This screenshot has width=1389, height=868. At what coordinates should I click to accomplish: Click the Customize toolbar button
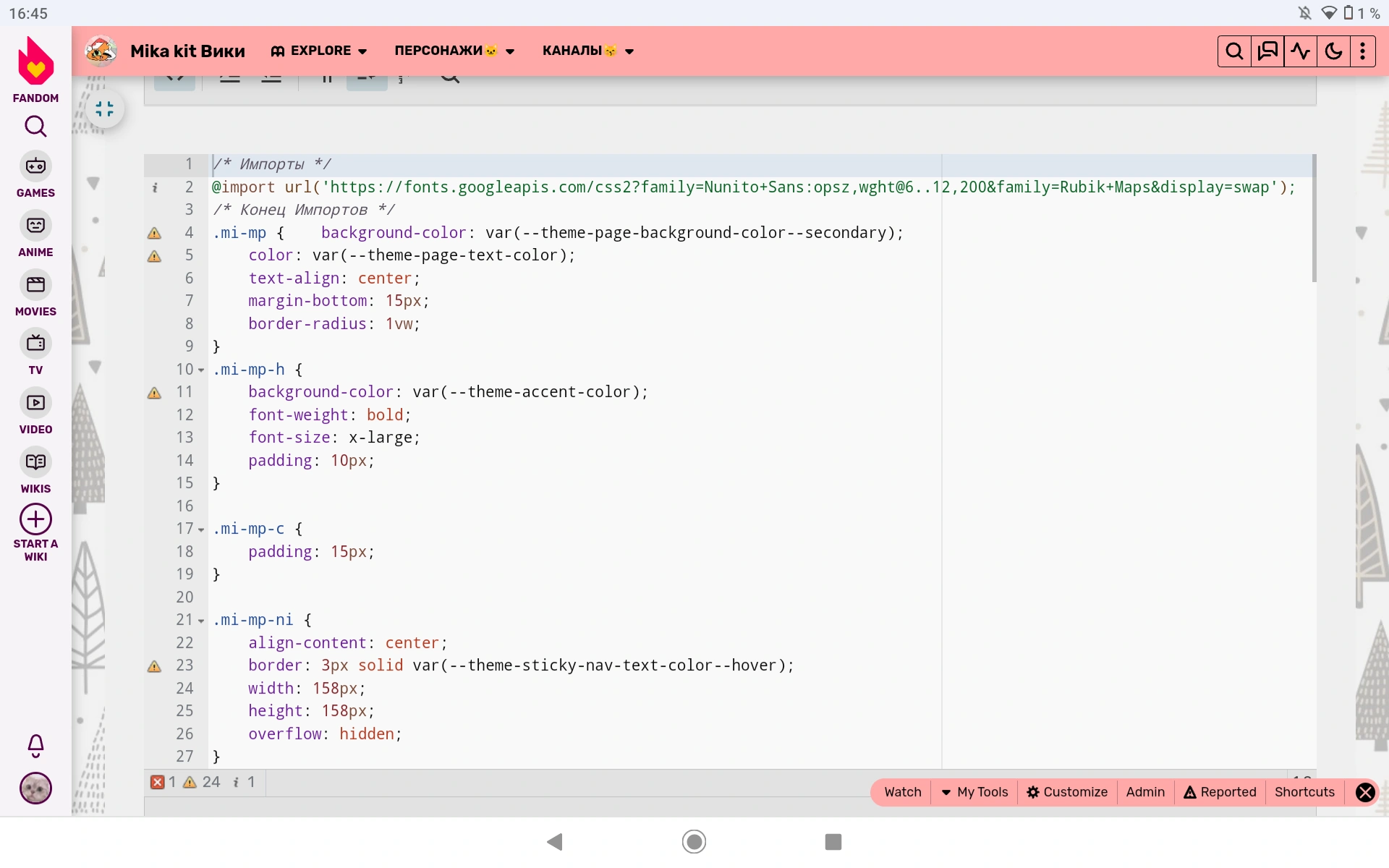[x=1067, y=792]
